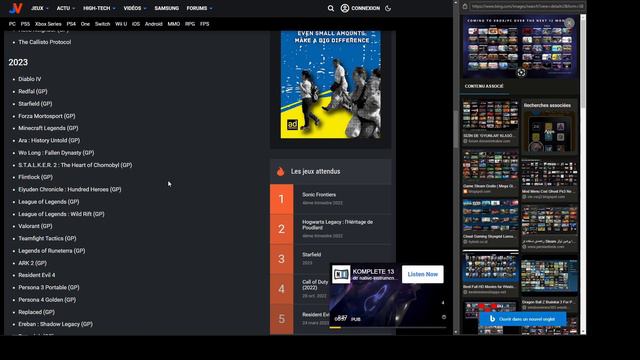The image size is (640, 360).
Task: Click S.T.A.L.K.E.R. 2 list entry
Action: (x=75, y=165)
